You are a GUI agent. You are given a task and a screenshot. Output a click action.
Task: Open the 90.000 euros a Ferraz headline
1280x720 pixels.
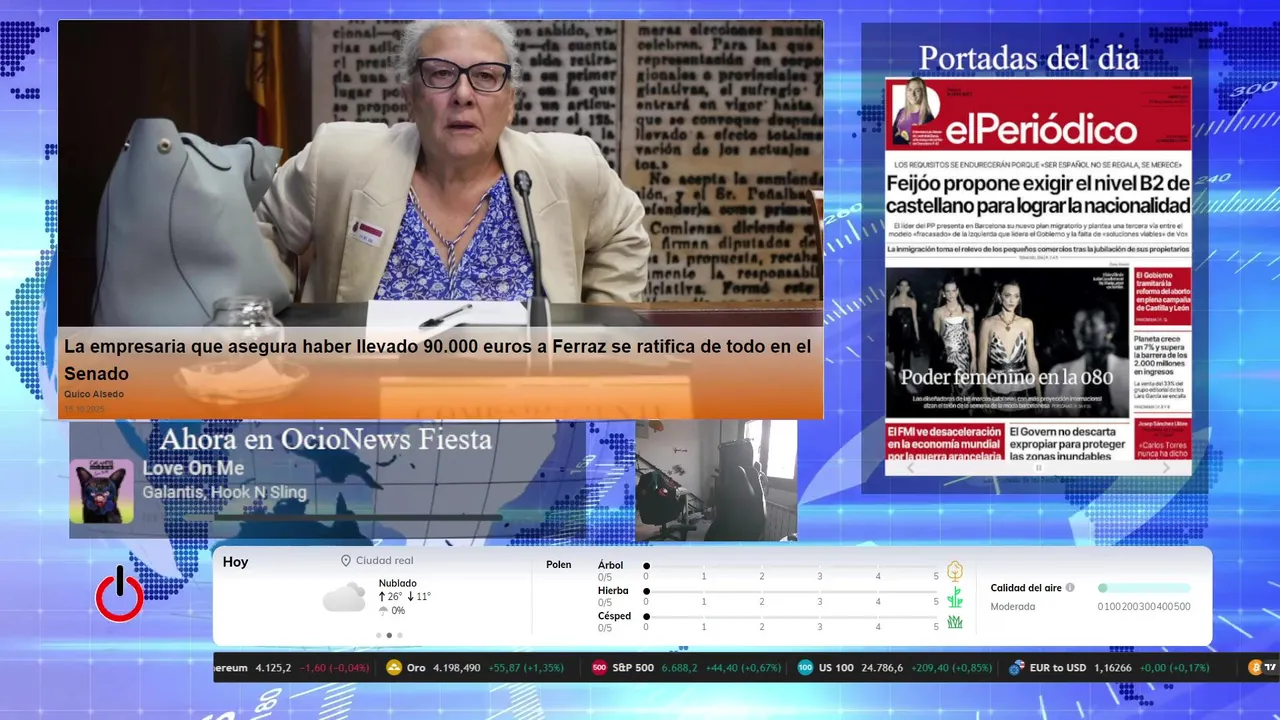coord(438,360)
